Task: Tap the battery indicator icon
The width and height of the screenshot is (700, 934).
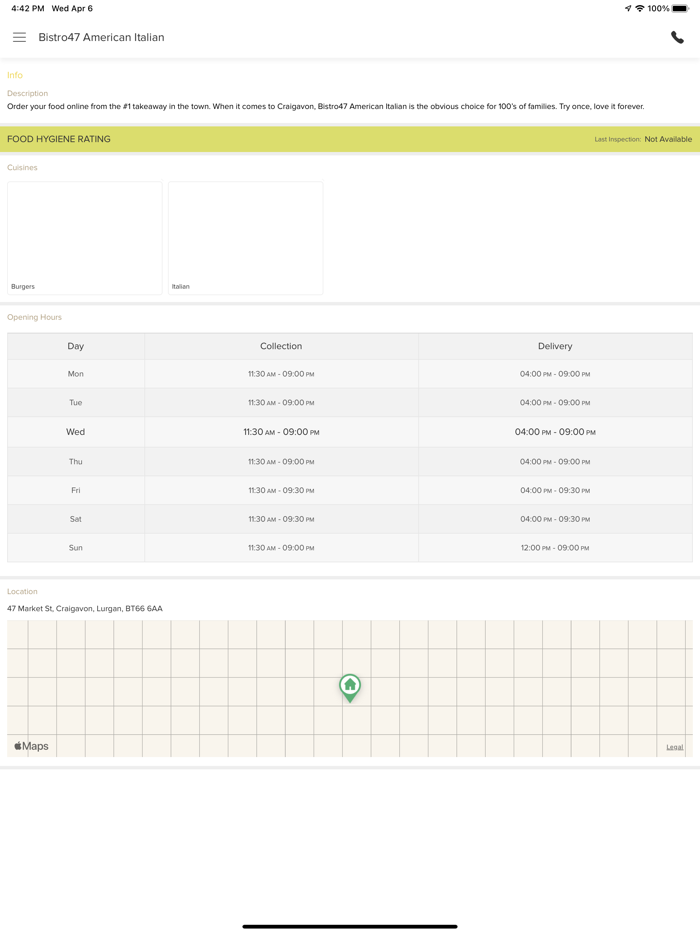Action: [681, 8]
